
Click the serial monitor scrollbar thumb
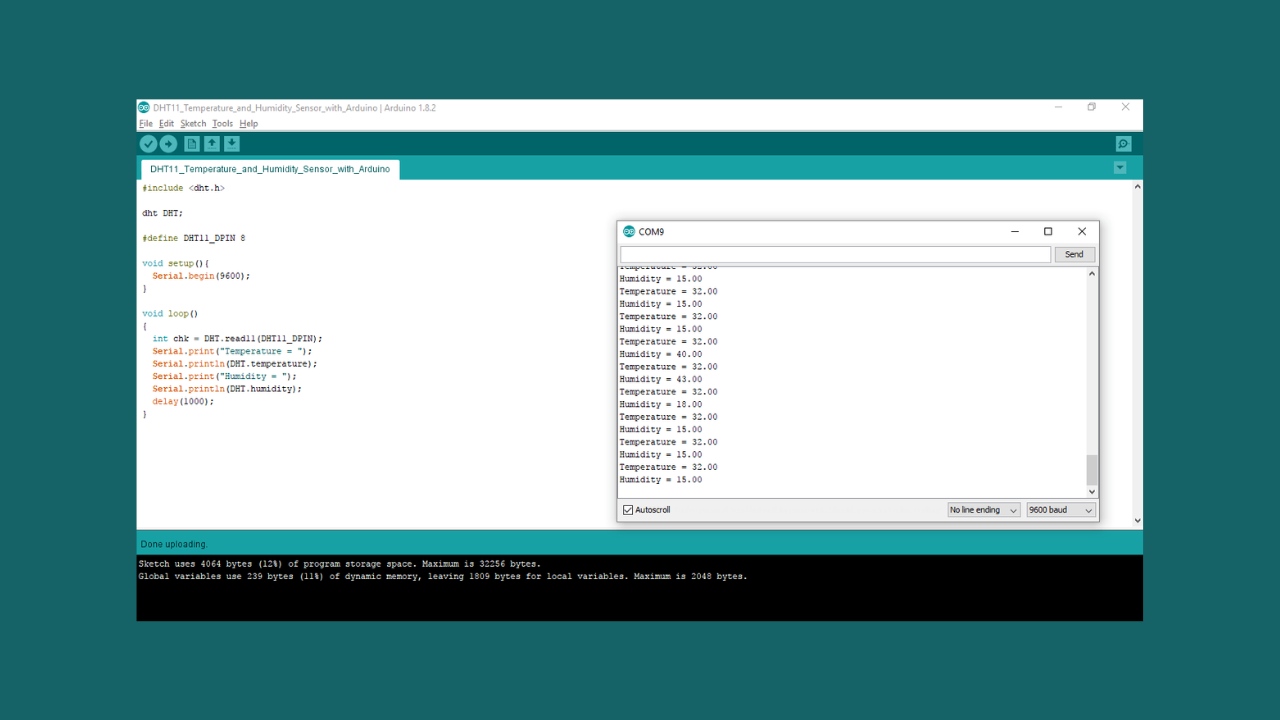1092,469
